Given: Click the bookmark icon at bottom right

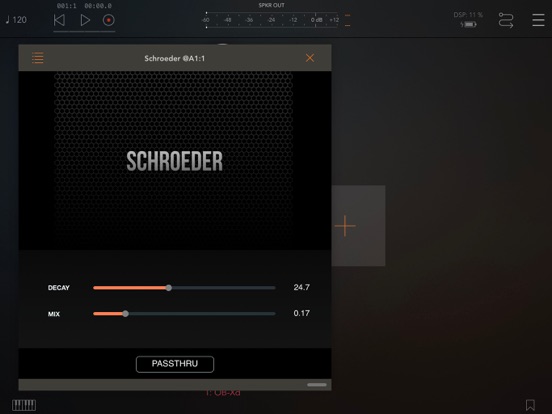Looking at the screenshot, I should click(x=530, y=405).
